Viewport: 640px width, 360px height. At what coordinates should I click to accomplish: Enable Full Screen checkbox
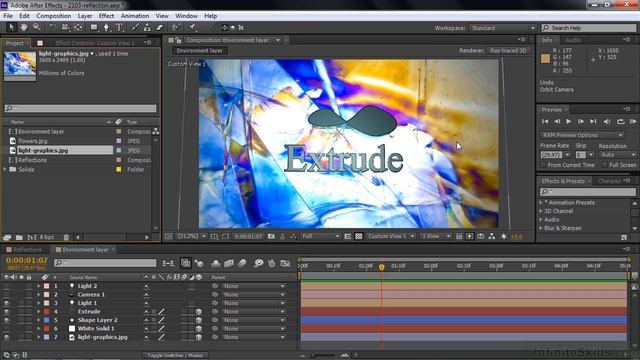click(x=604, y=165)
